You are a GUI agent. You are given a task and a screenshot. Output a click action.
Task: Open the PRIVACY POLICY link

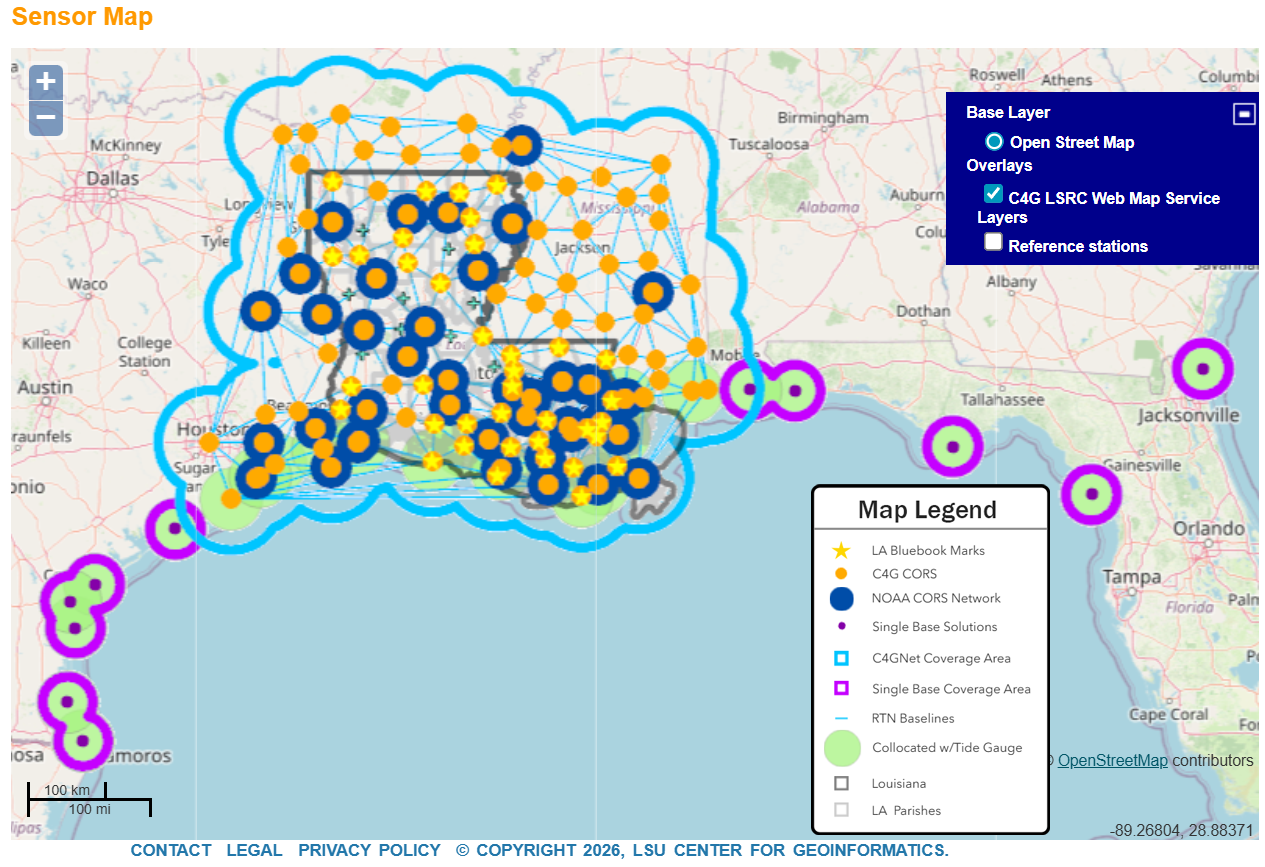coord(369,850)
